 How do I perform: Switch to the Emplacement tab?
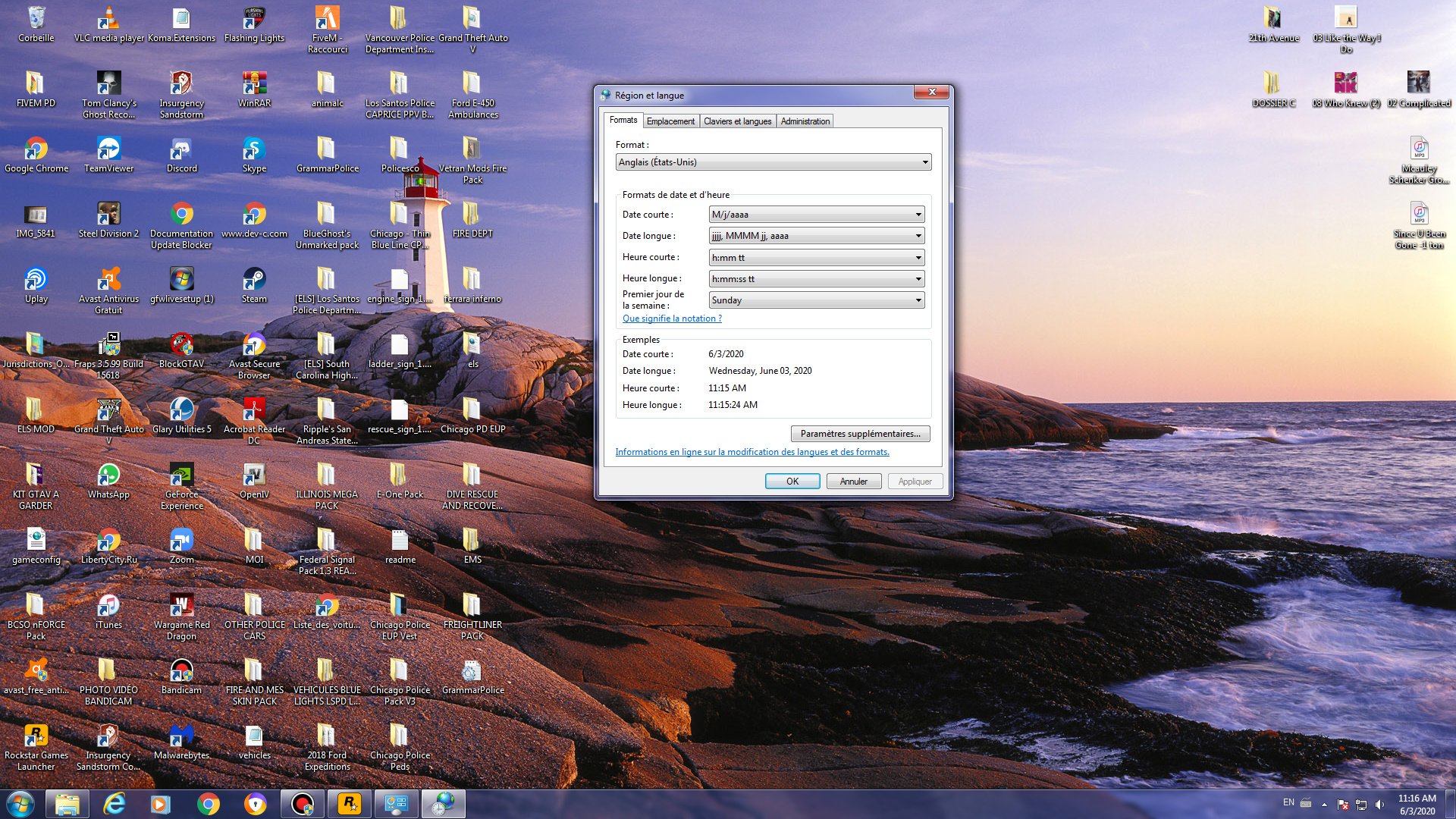[x=670, y=121]
